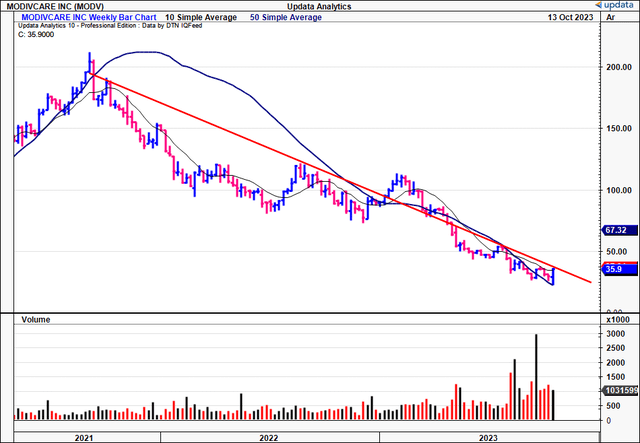Viewport: 640px width, 443px height.
Task: Click the 'x1000' volume scale label
Action: [x=618, y=320]
